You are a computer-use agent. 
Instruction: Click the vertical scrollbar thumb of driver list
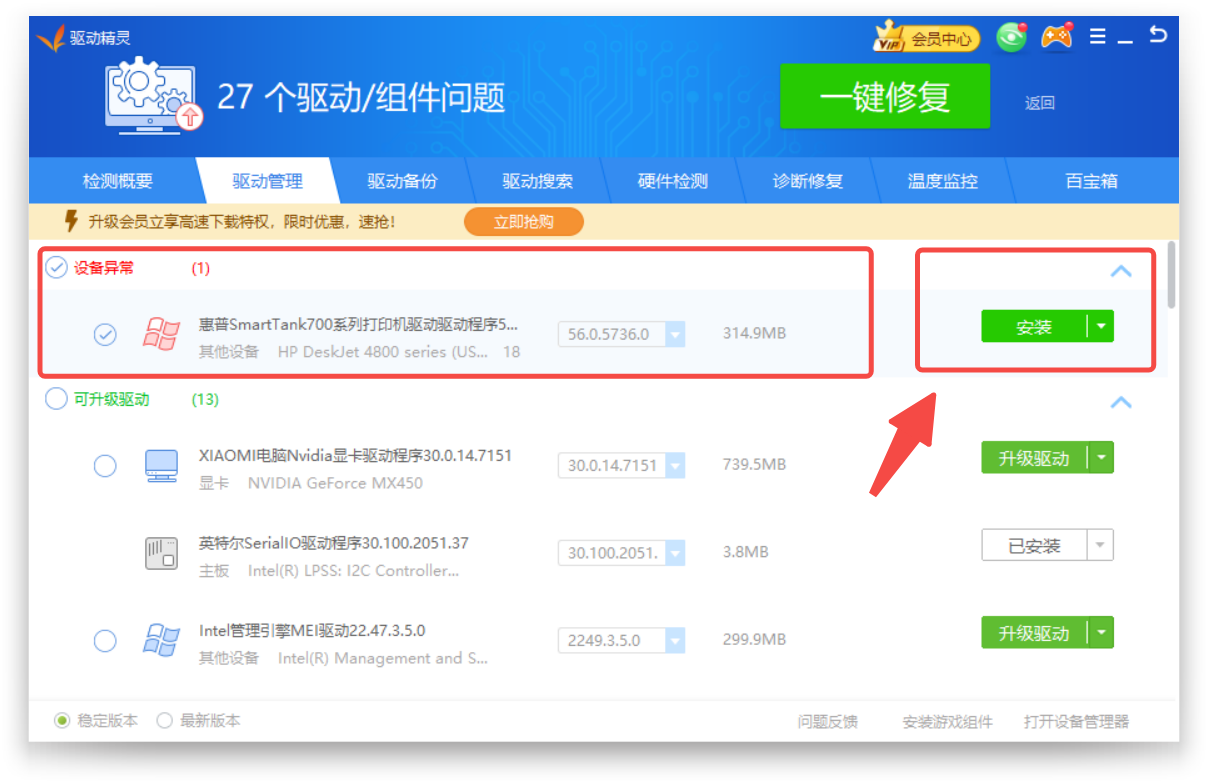point(1171,275)
